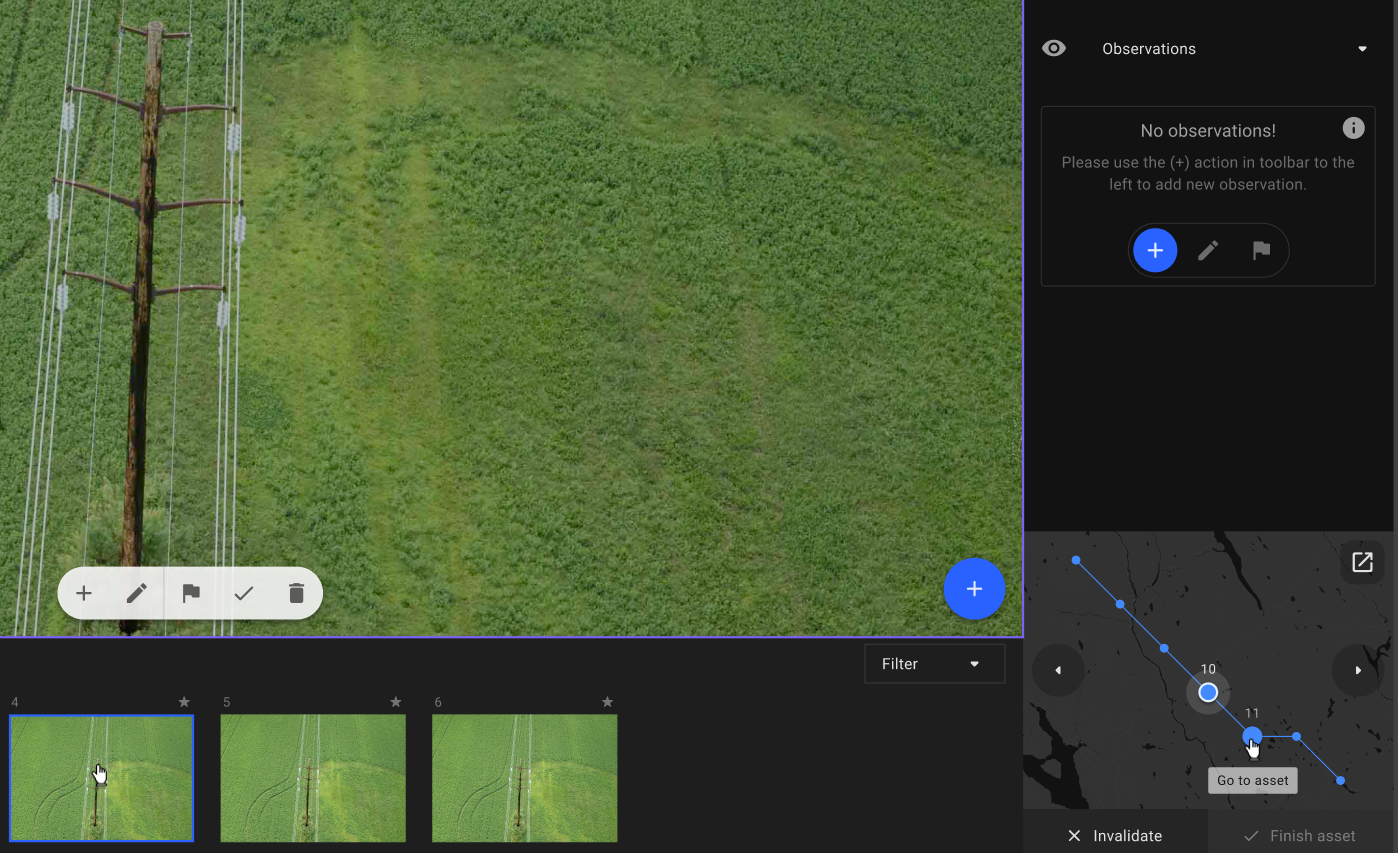This screenshot has height=853, width=1398.
Task: Click the Finish asset button
Action: tap(1299, 835)
